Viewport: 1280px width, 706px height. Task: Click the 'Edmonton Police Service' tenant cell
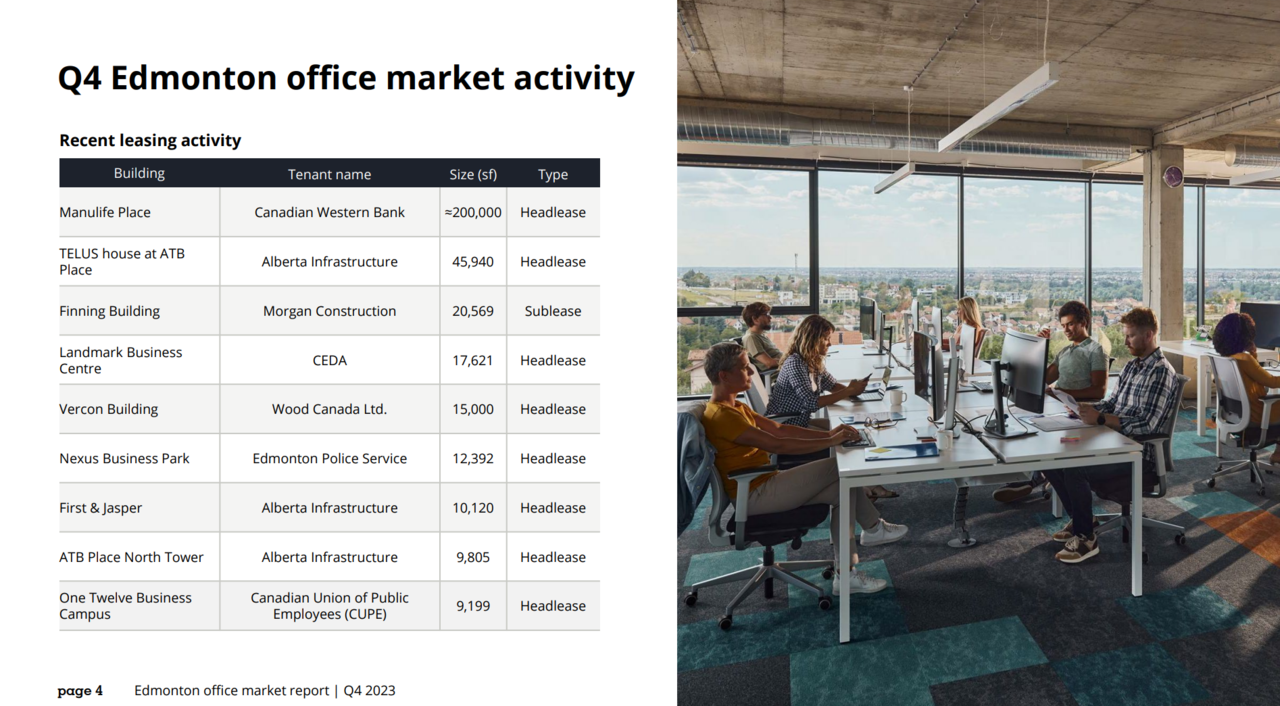pyautogui.click(x=329, y=458)
